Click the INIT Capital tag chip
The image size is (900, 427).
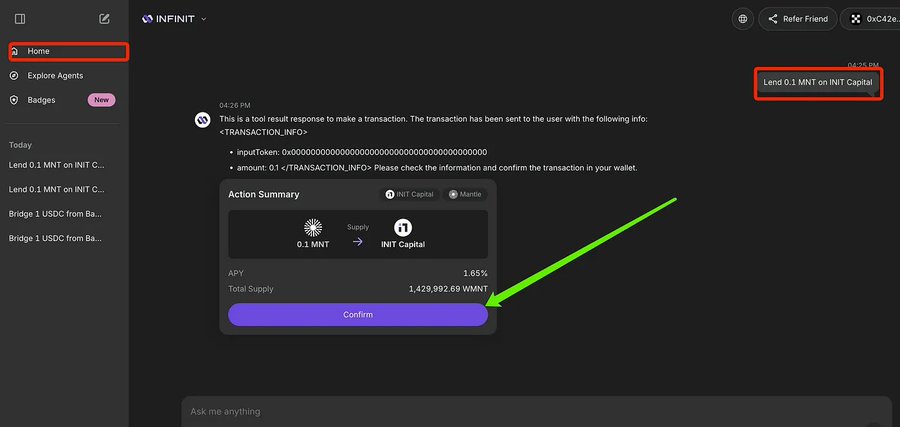click(x=409, y=194)
